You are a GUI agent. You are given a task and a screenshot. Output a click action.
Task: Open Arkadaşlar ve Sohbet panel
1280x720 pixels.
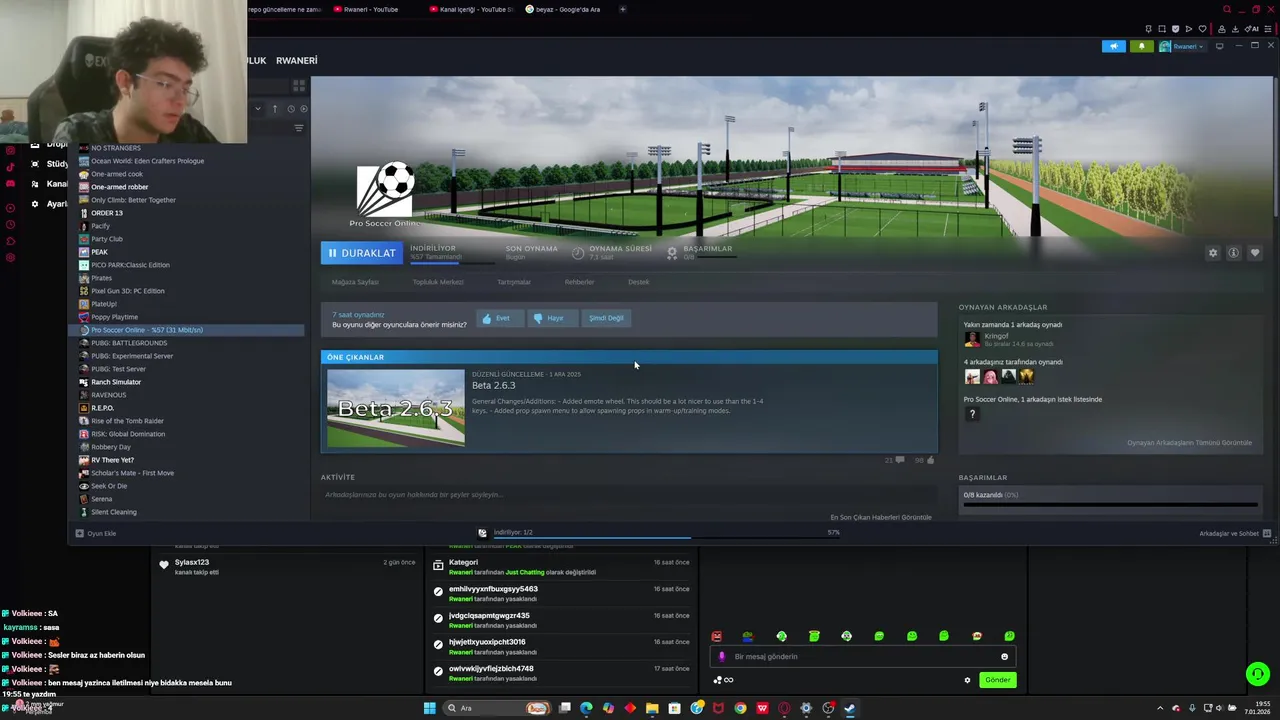[1234, 534]
